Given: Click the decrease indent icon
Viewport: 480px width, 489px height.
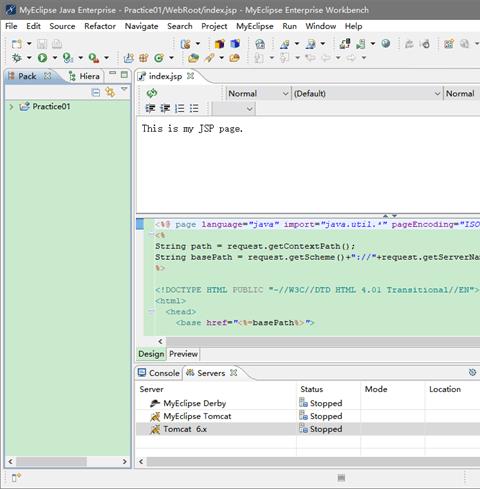Looking at the screenshot, I should (x=150, y=108).
